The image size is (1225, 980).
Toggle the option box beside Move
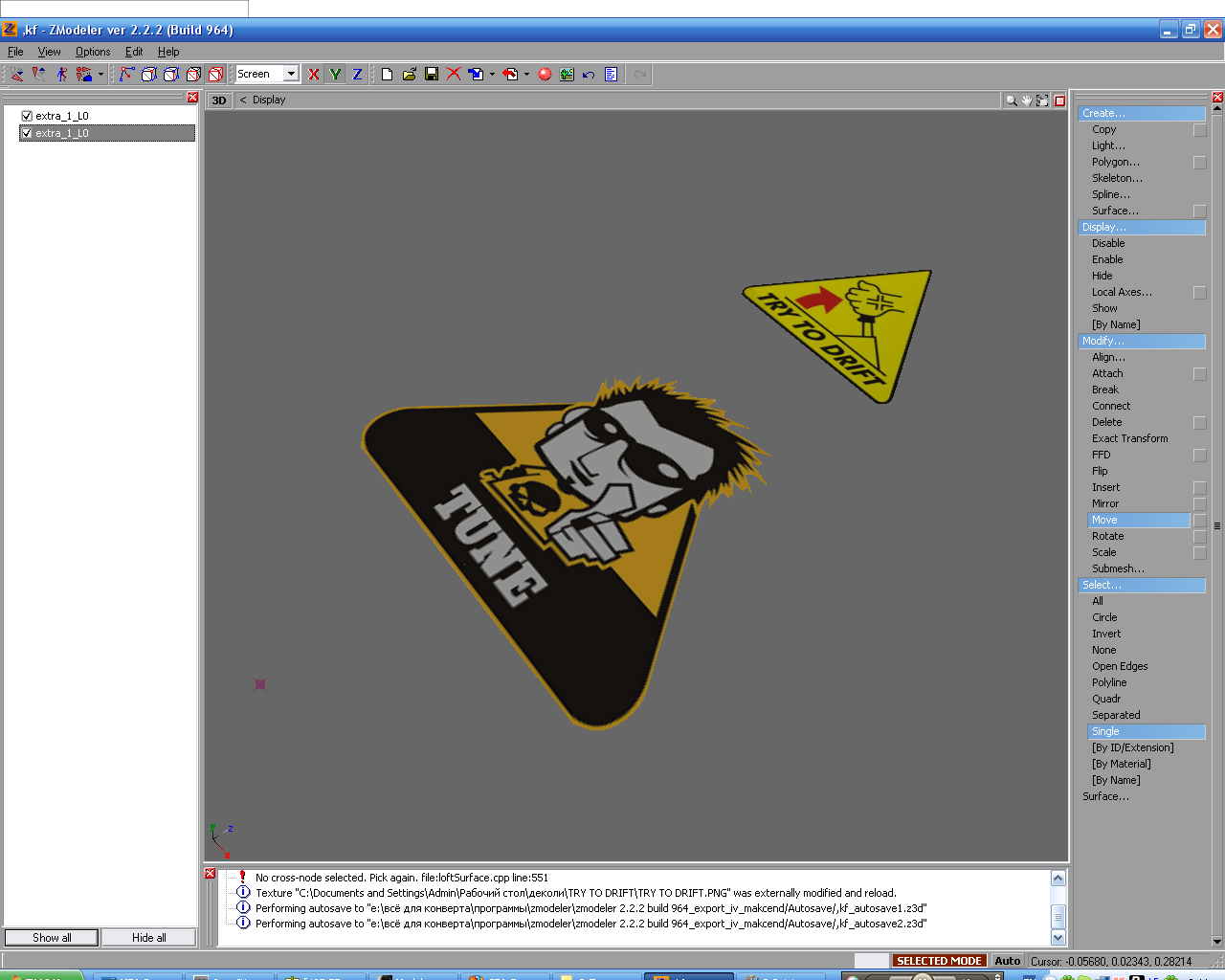(1199, 521)
